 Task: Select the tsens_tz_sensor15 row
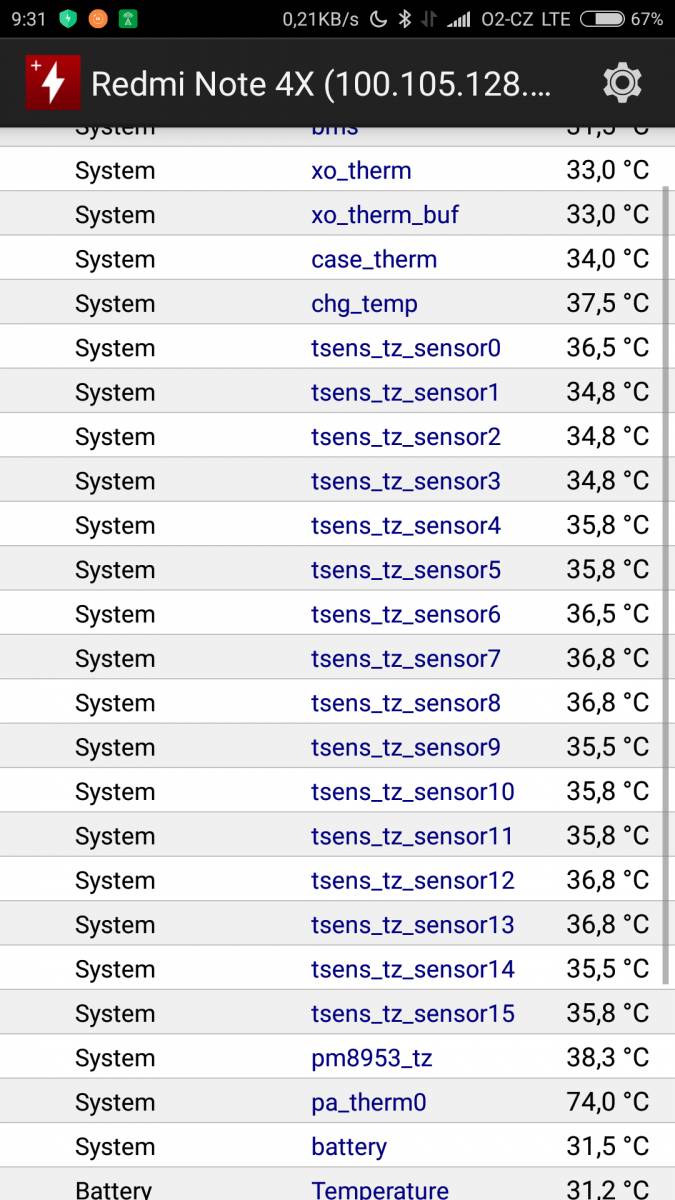coord(337,1013)
